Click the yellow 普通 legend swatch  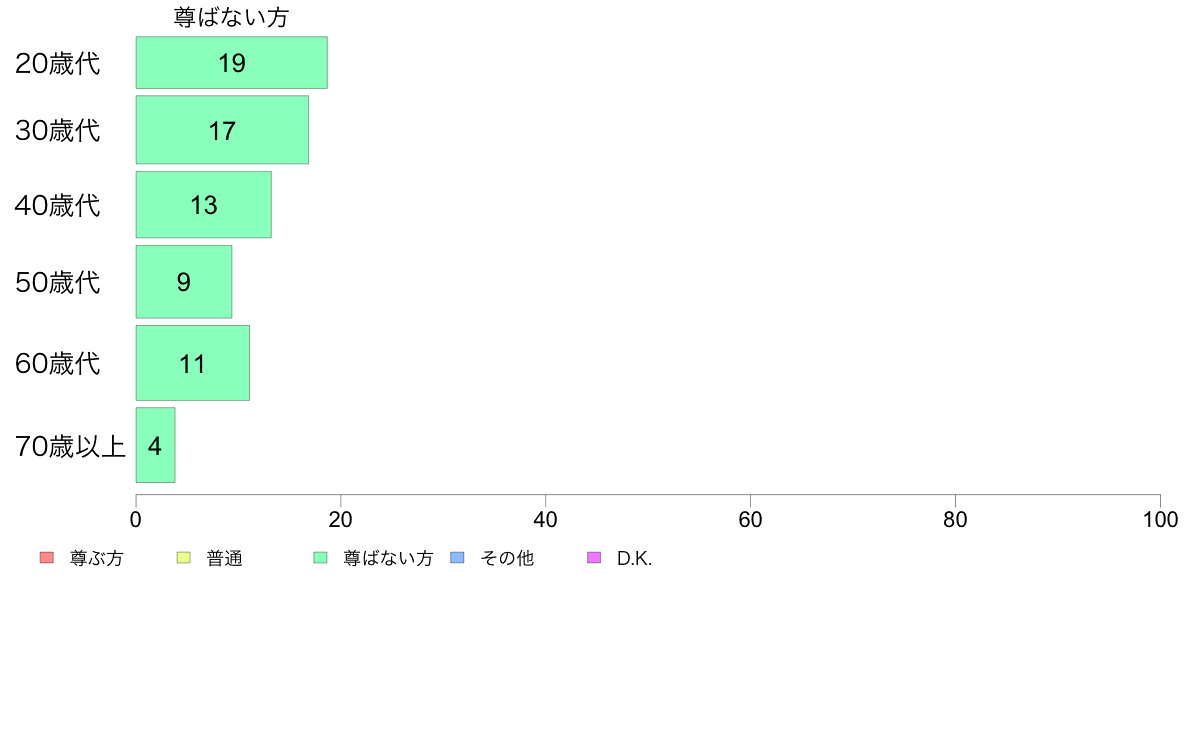(183, 558)
